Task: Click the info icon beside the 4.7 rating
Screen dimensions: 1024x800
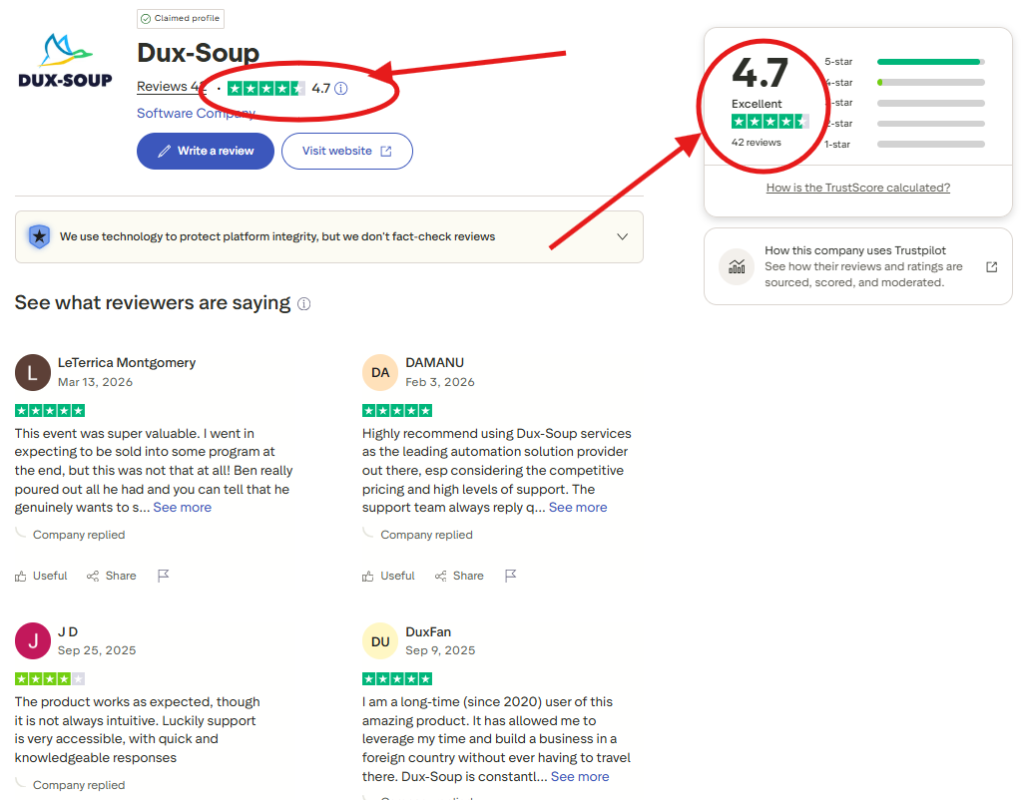Action: coord(340,88)
